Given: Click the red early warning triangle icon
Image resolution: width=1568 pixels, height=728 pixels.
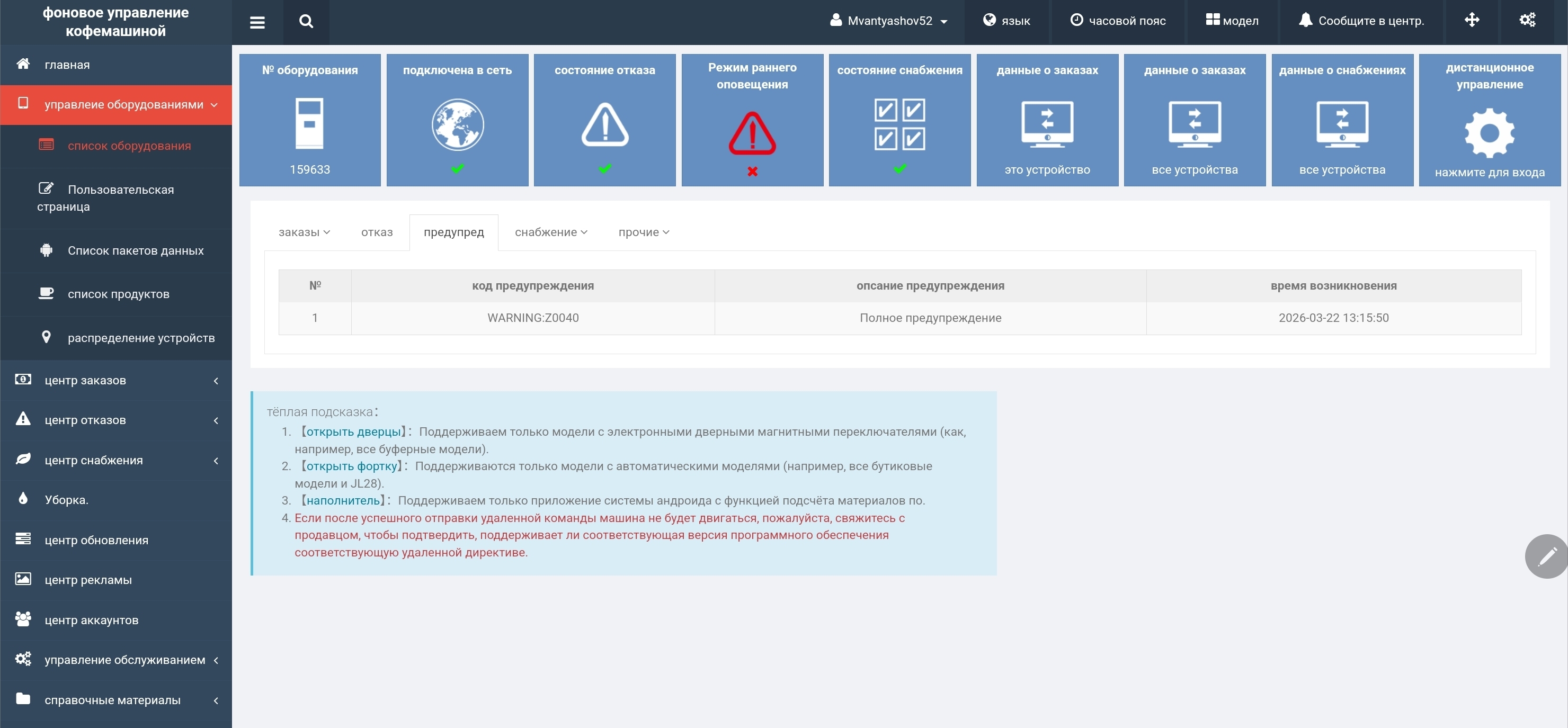Looking at the screenshot, I should click(x=752, y=133).
